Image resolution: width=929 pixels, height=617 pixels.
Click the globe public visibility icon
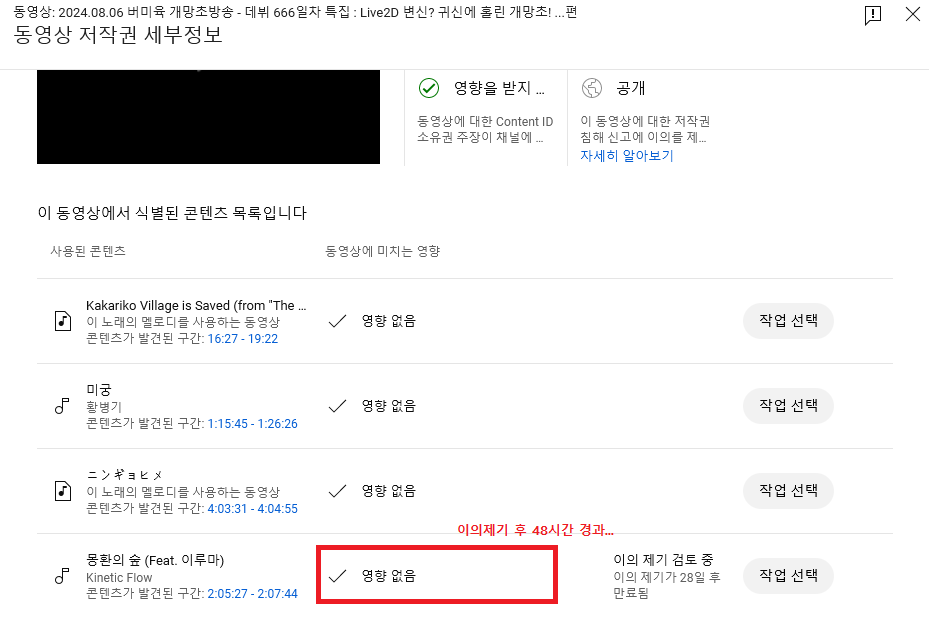591,88
